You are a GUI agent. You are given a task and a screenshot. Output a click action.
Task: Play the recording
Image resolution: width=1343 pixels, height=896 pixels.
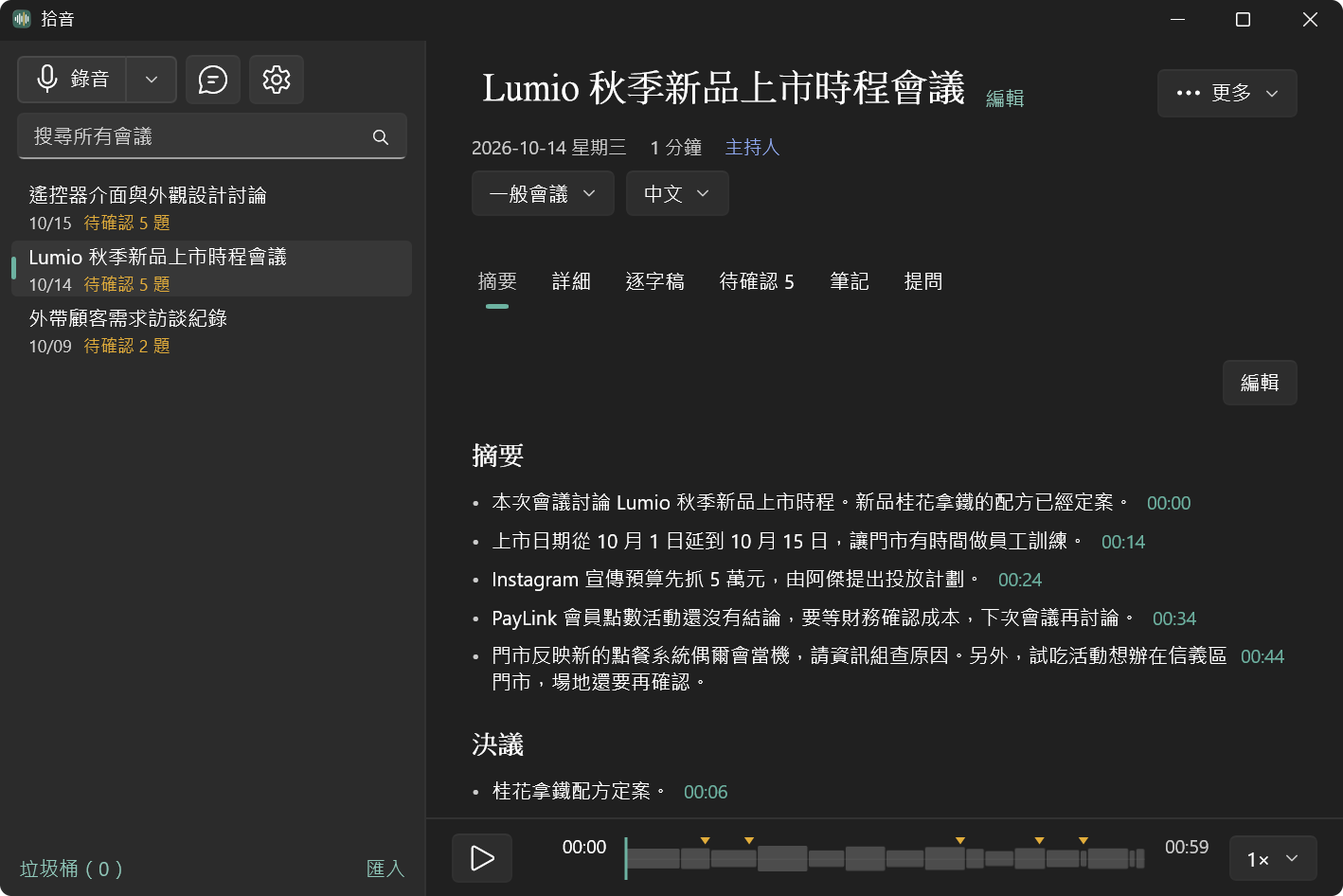pos(482,858)
